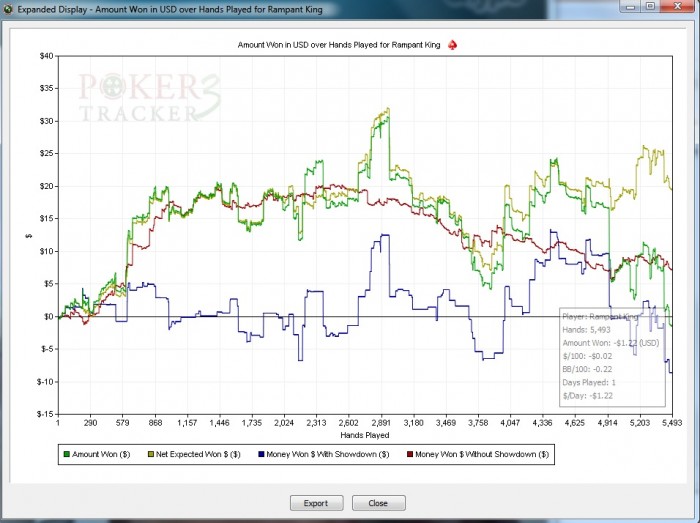Click 'BB/100: -0.22' in the tooltip

tap(587, 369)
